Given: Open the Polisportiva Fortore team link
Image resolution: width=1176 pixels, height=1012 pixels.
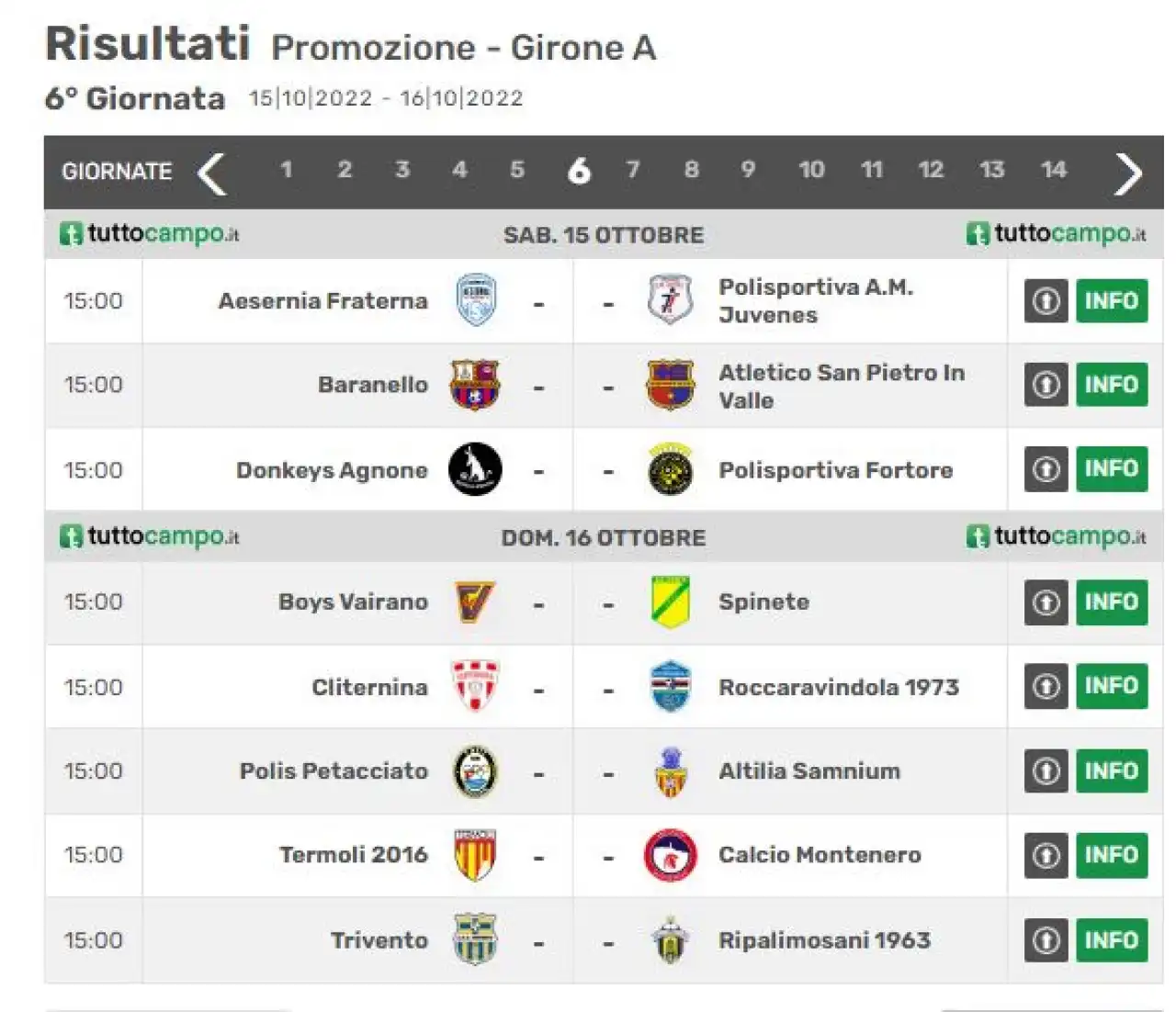Looking at the screenshot, I should 836,470.
